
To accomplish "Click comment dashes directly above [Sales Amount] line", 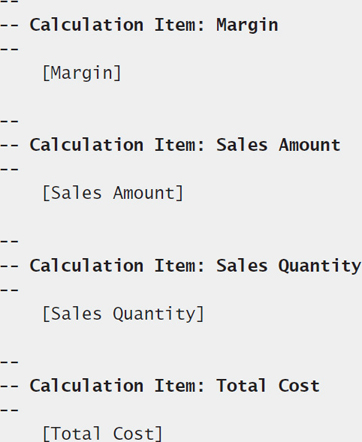I will [x=9, y=170].
